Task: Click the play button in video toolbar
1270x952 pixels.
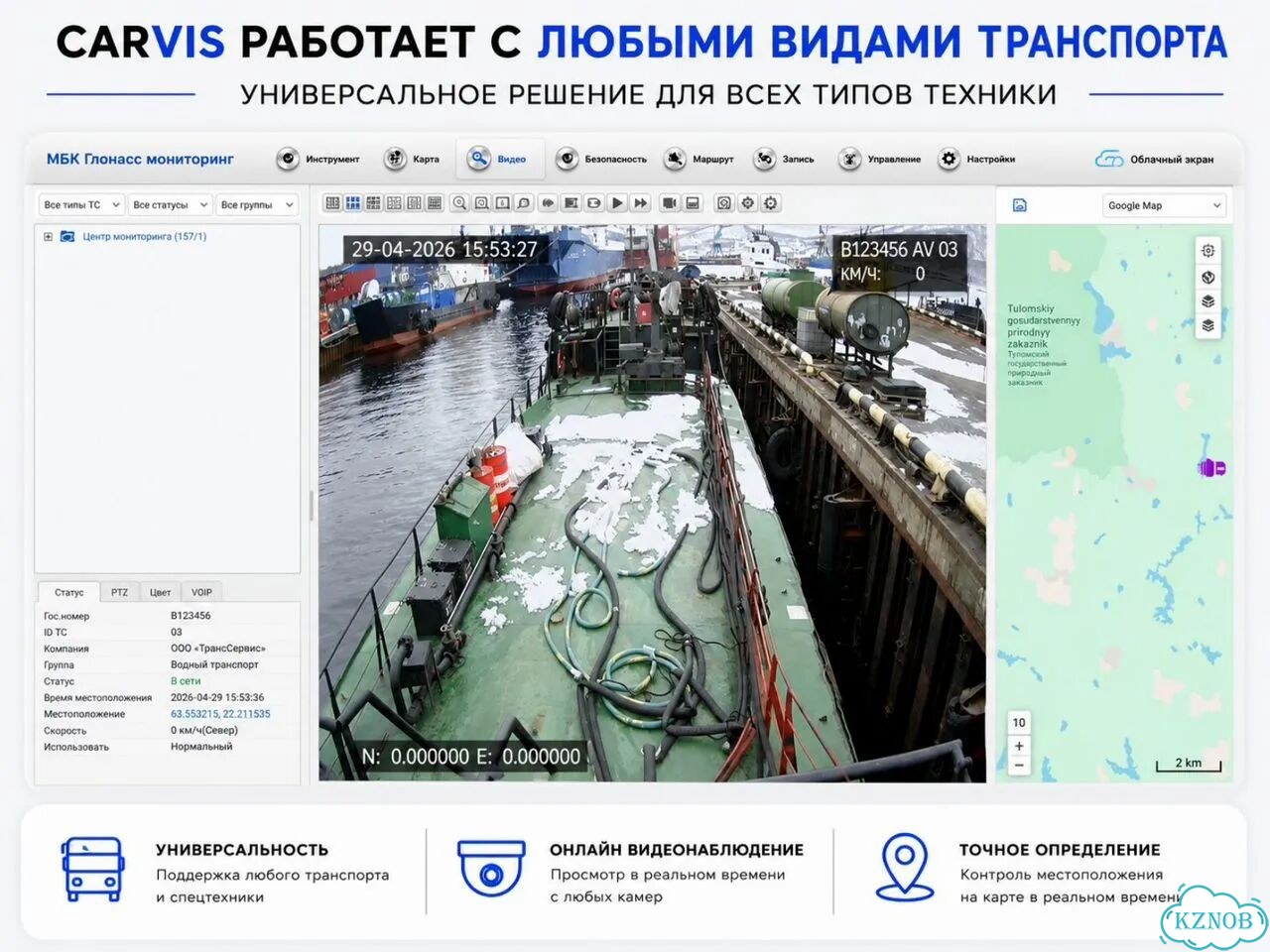Action: click(617, 203)
